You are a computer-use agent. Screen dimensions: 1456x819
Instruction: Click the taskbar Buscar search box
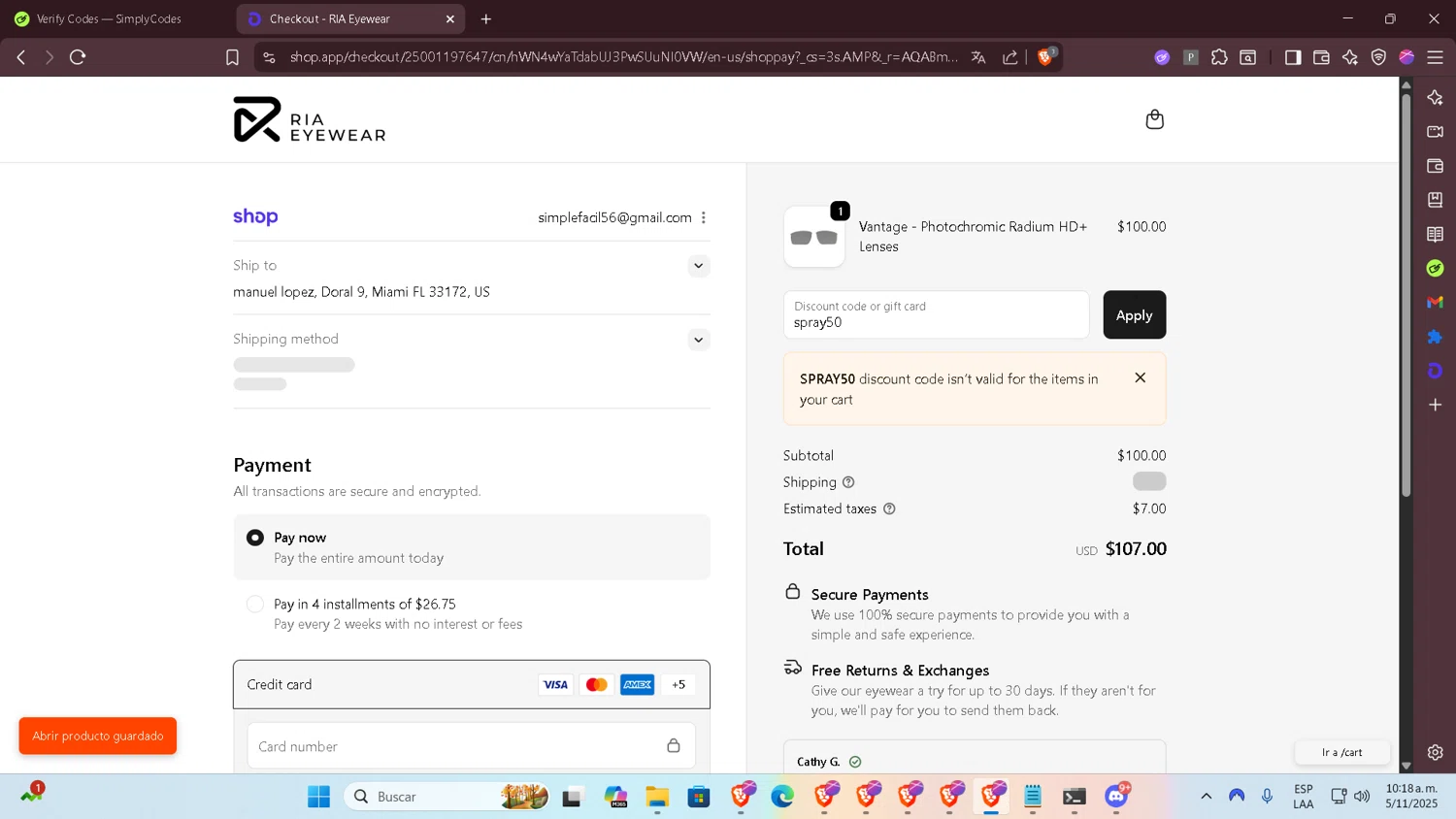pyautogui.click(x=447, y=797)
